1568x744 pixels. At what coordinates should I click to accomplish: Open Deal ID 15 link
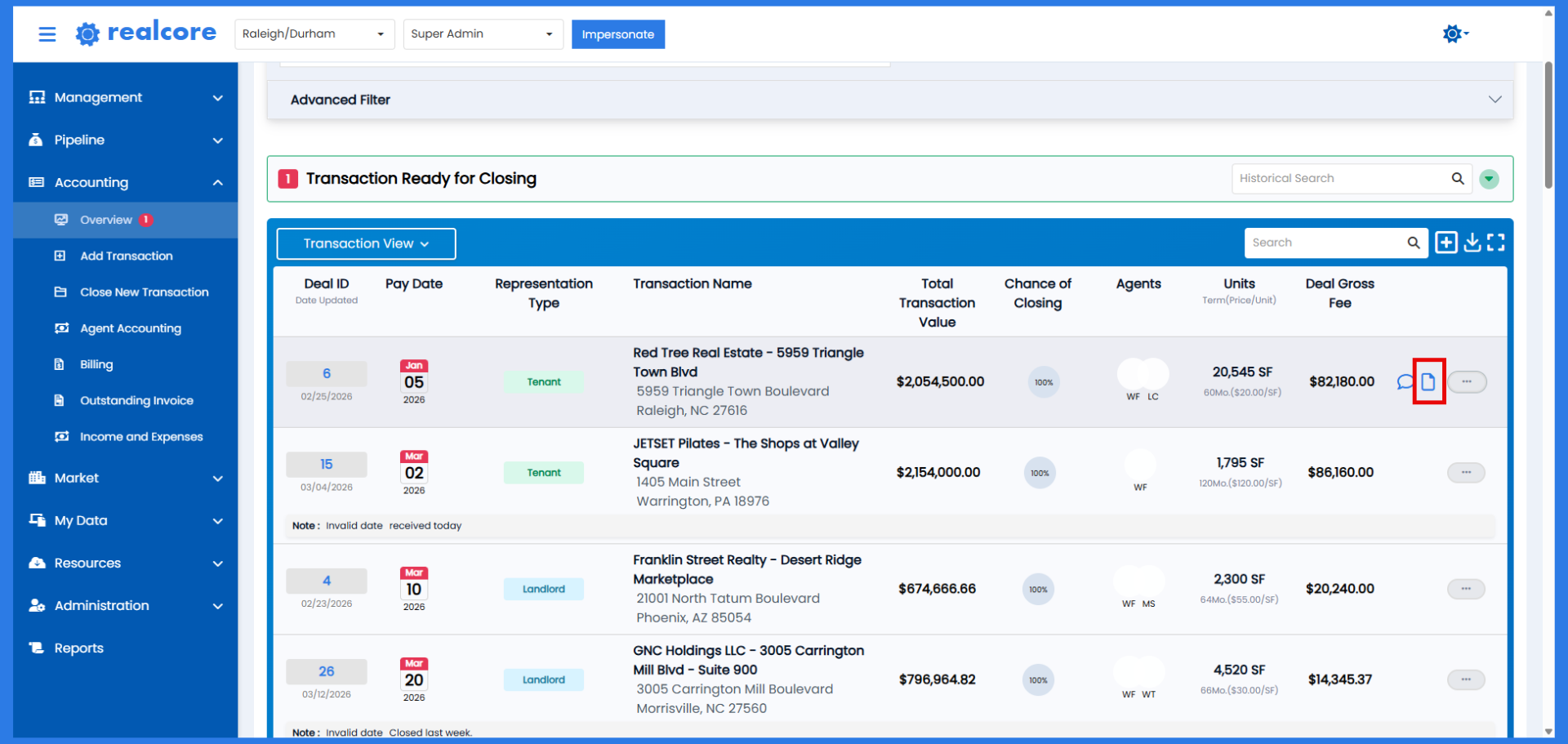327,464
